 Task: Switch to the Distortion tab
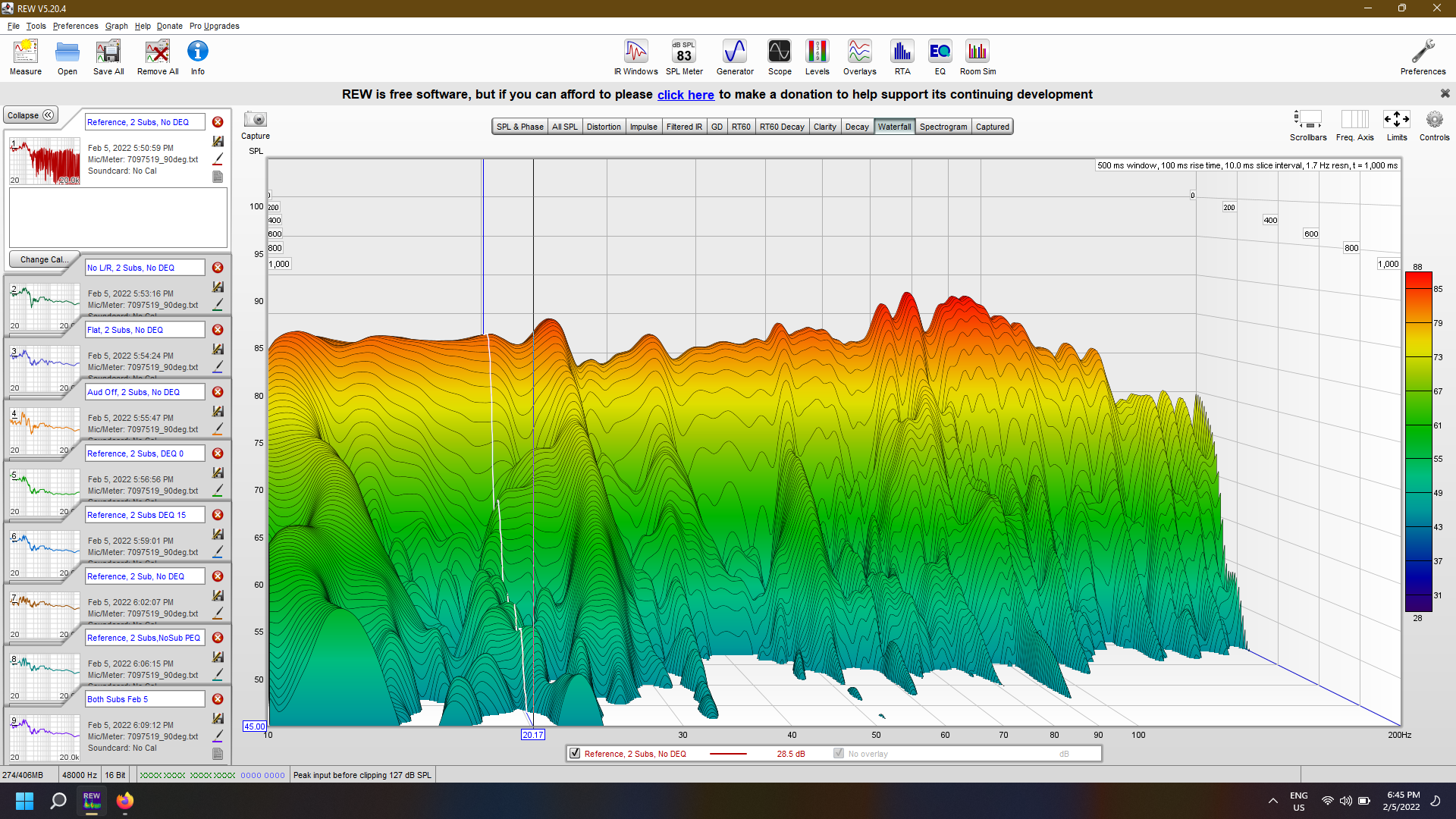click(x=604, y=127)
